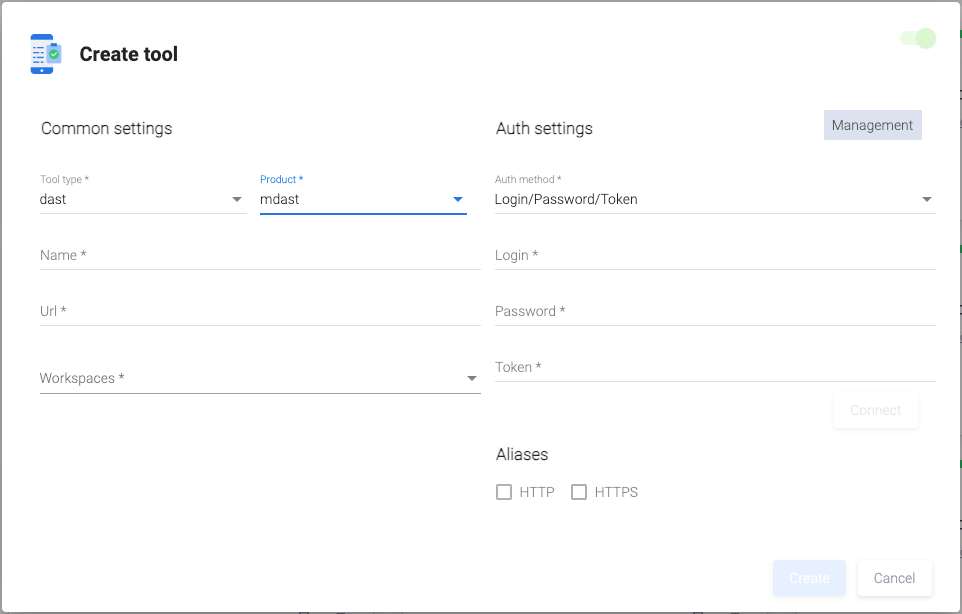This screenshot has width=962, height=614.
Task: Click the Create button
Action: (809, 578)
